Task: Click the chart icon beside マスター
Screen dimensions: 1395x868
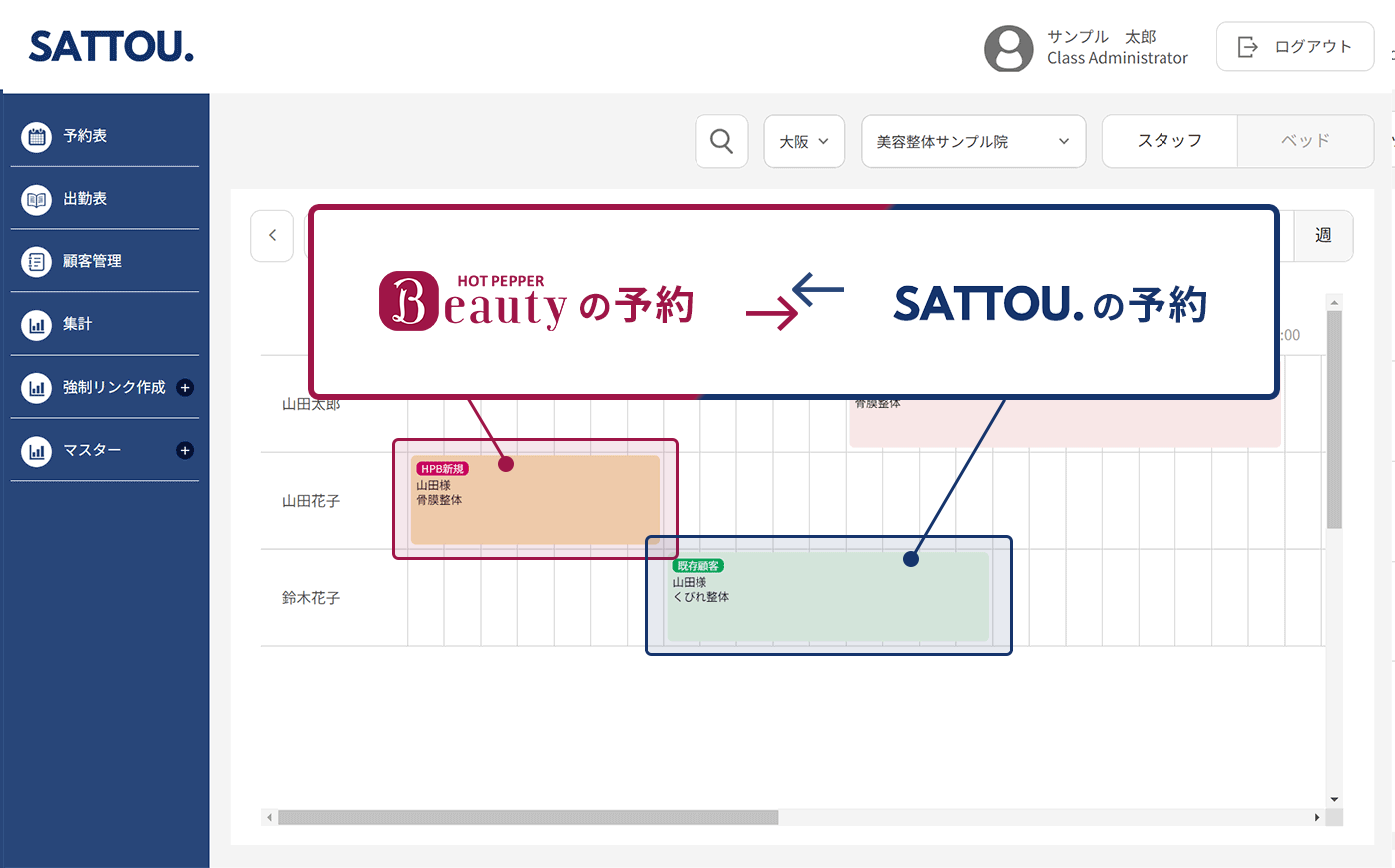Action: 36,450
